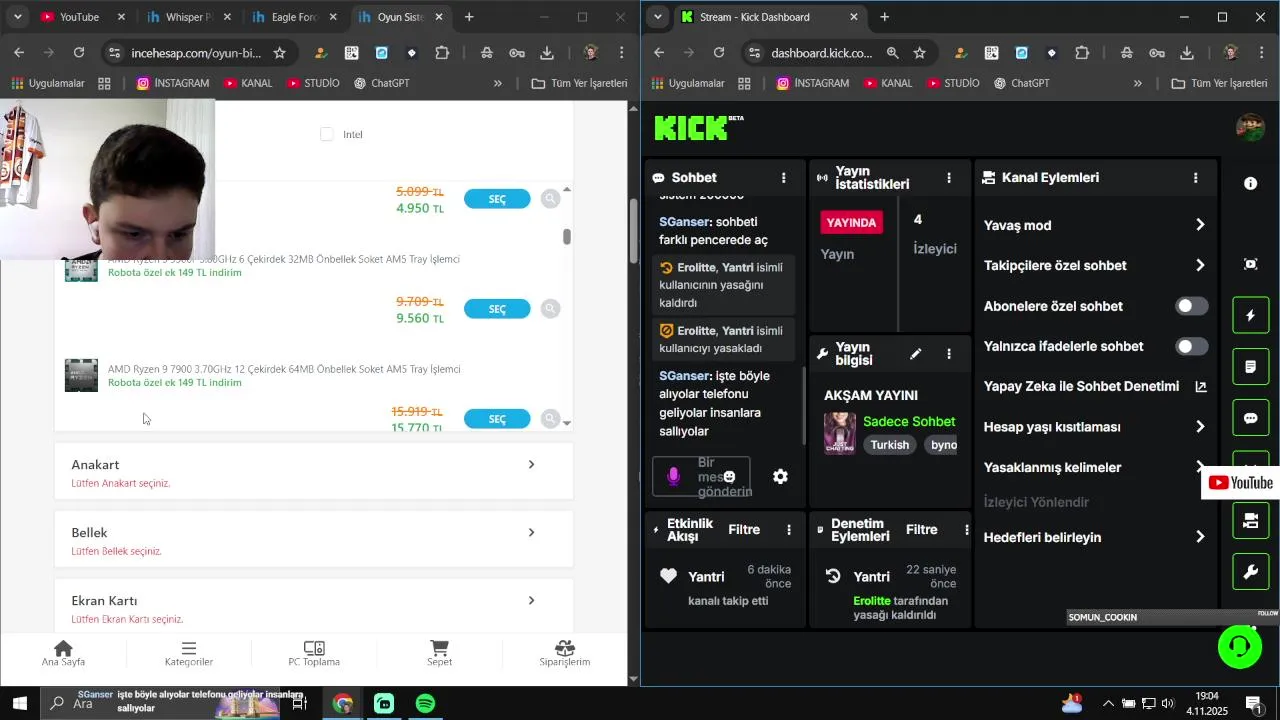Click Filtre in Denetim Eylemleri panel
This screenshot has width=1280, height=720.
922,530
